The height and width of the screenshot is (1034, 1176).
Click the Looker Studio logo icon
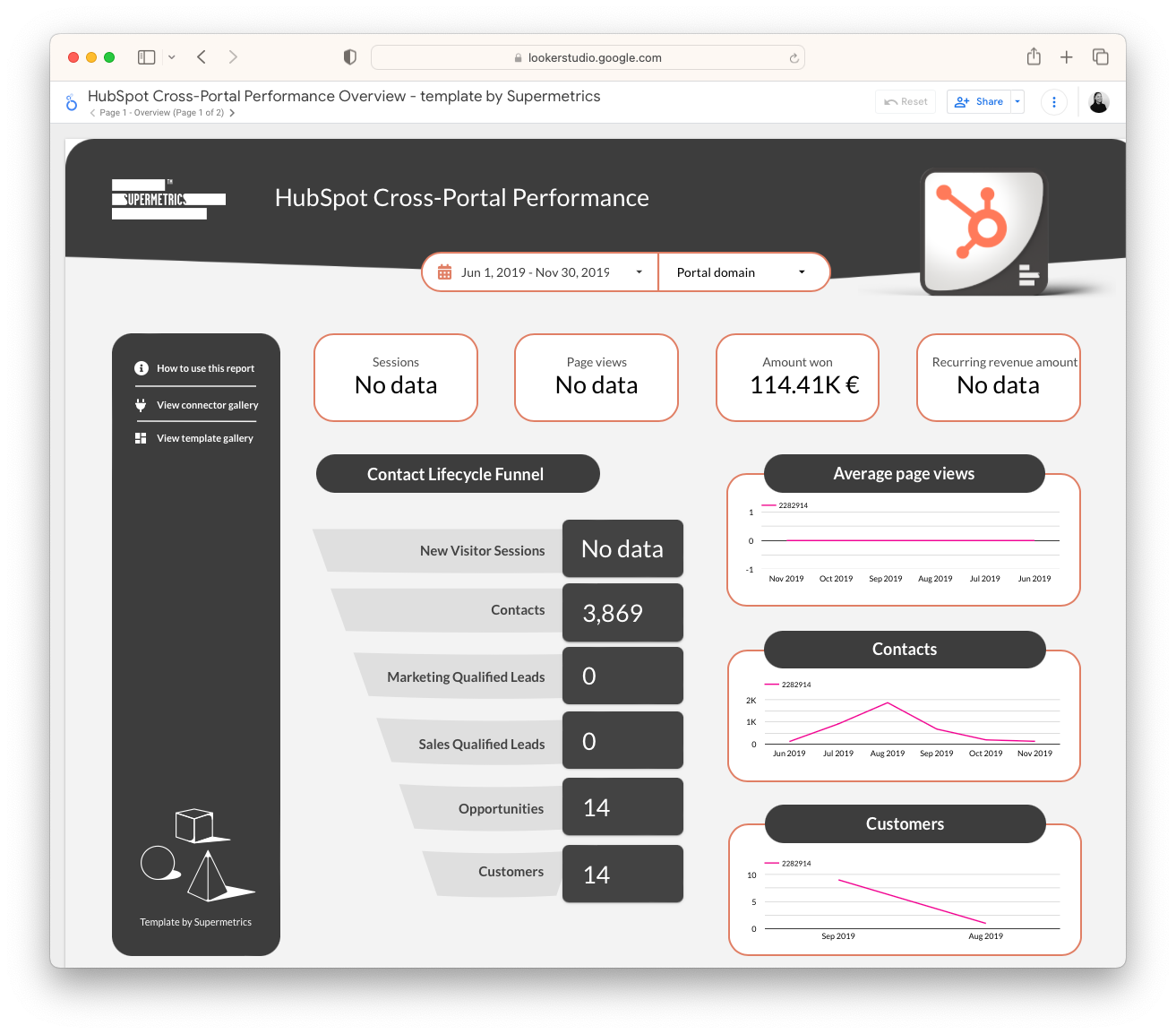click(x=72, y=103)
